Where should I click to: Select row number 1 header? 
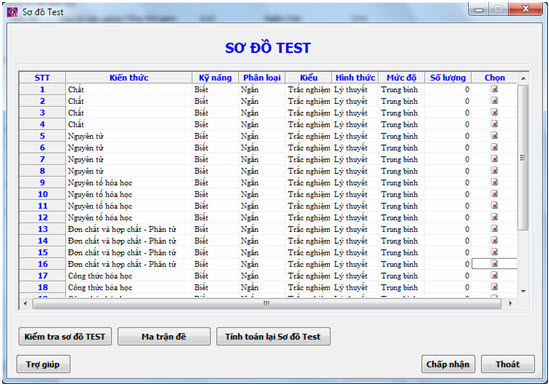42,89
